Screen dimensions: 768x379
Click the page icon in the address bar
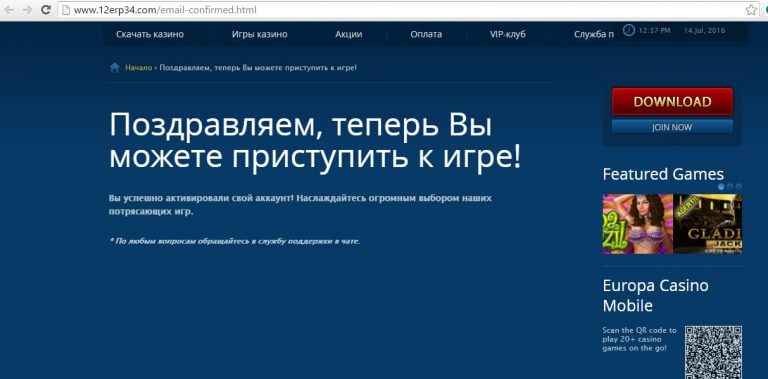(67, 10)
